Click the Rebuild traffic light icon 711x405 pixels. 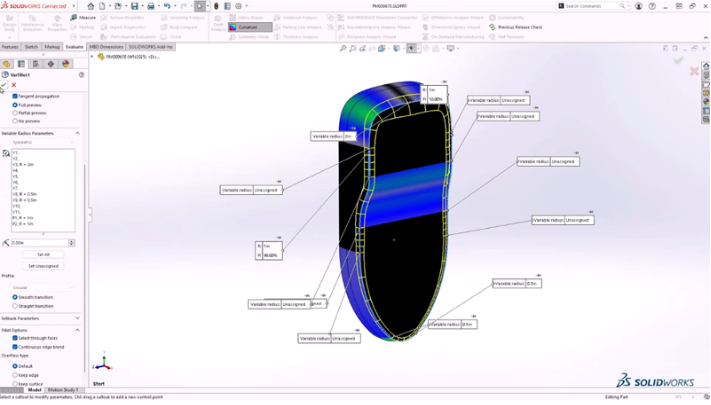216,6
